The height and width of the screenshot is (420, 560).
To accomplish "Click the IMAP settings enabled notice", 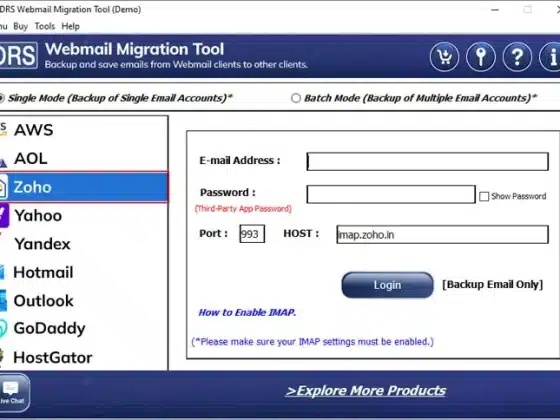I will 312,342.
